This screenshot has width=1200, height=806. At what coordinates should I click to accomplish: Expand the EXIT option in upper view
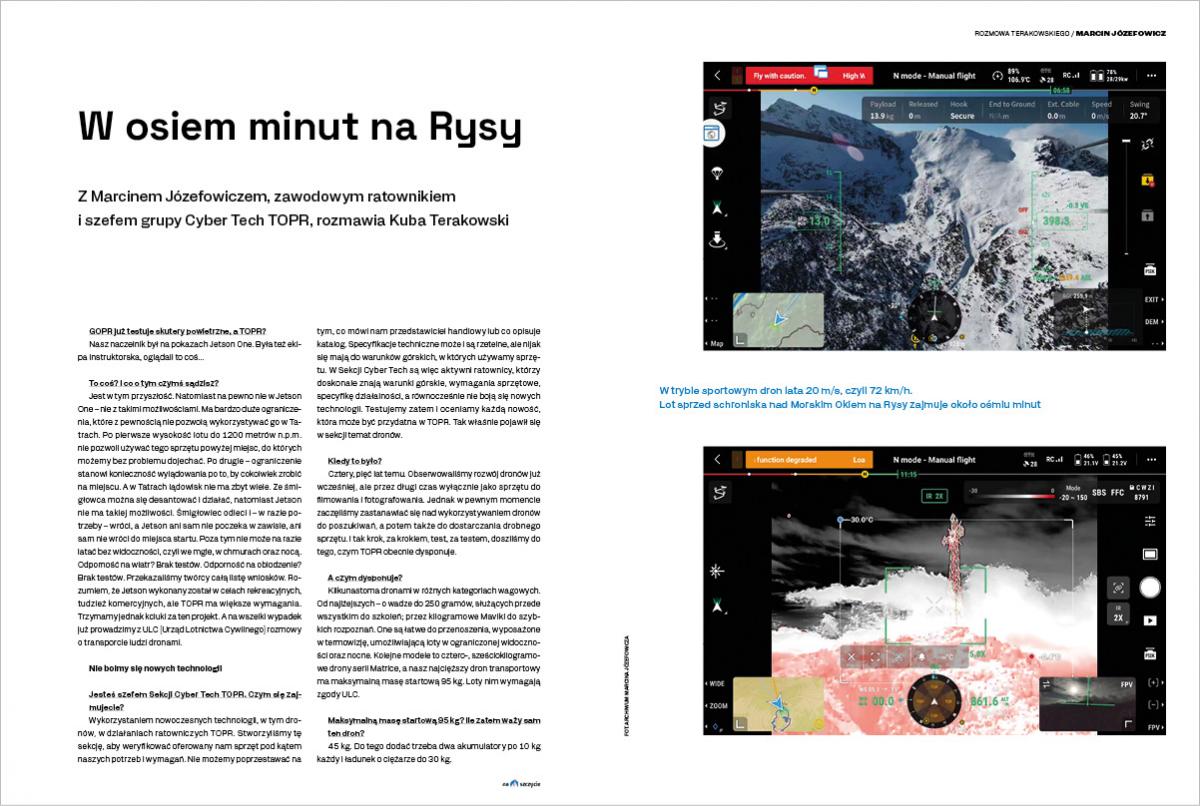click(1152, 299)
